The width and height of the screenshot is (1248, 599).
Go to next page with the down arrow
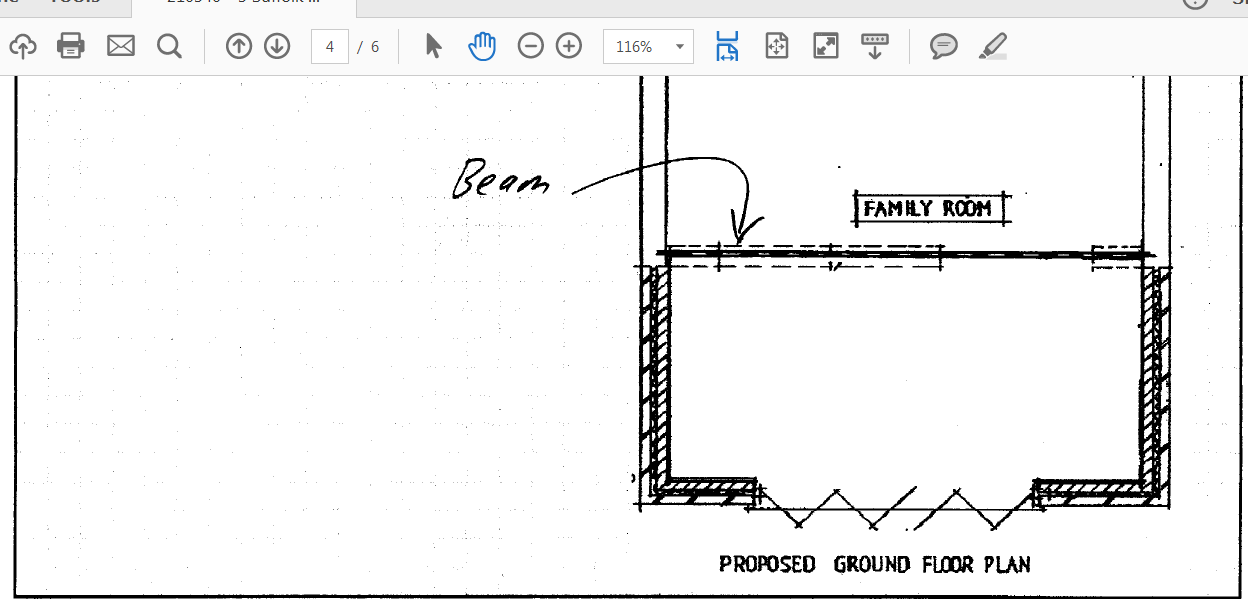pos(277,46)
